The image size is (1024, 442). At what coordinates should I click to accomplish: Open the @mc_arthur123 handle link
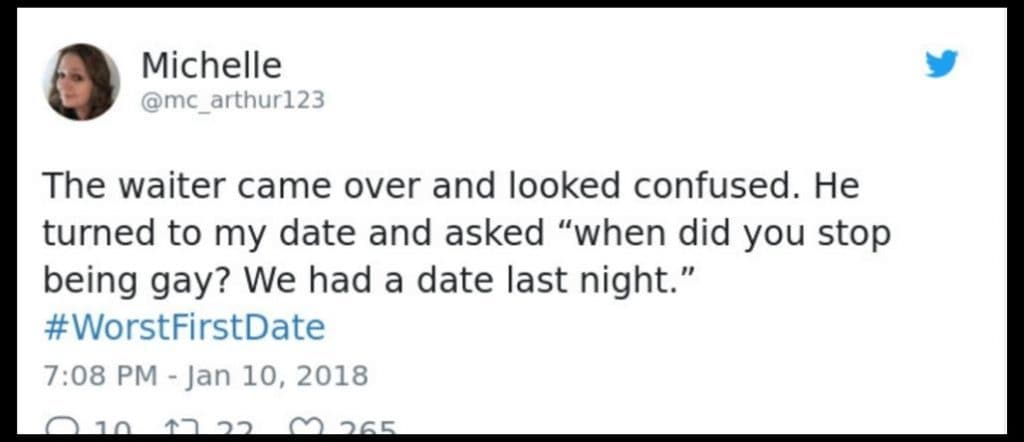(233, 101)
